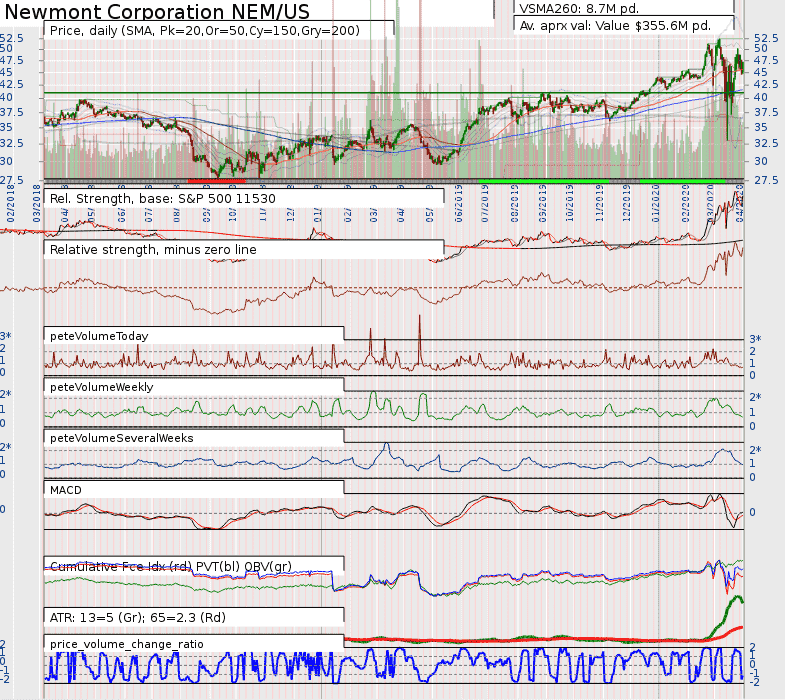Click the Price, daily SMA legend label
Viewport: 785px width, 700px height.
(205, 31)
